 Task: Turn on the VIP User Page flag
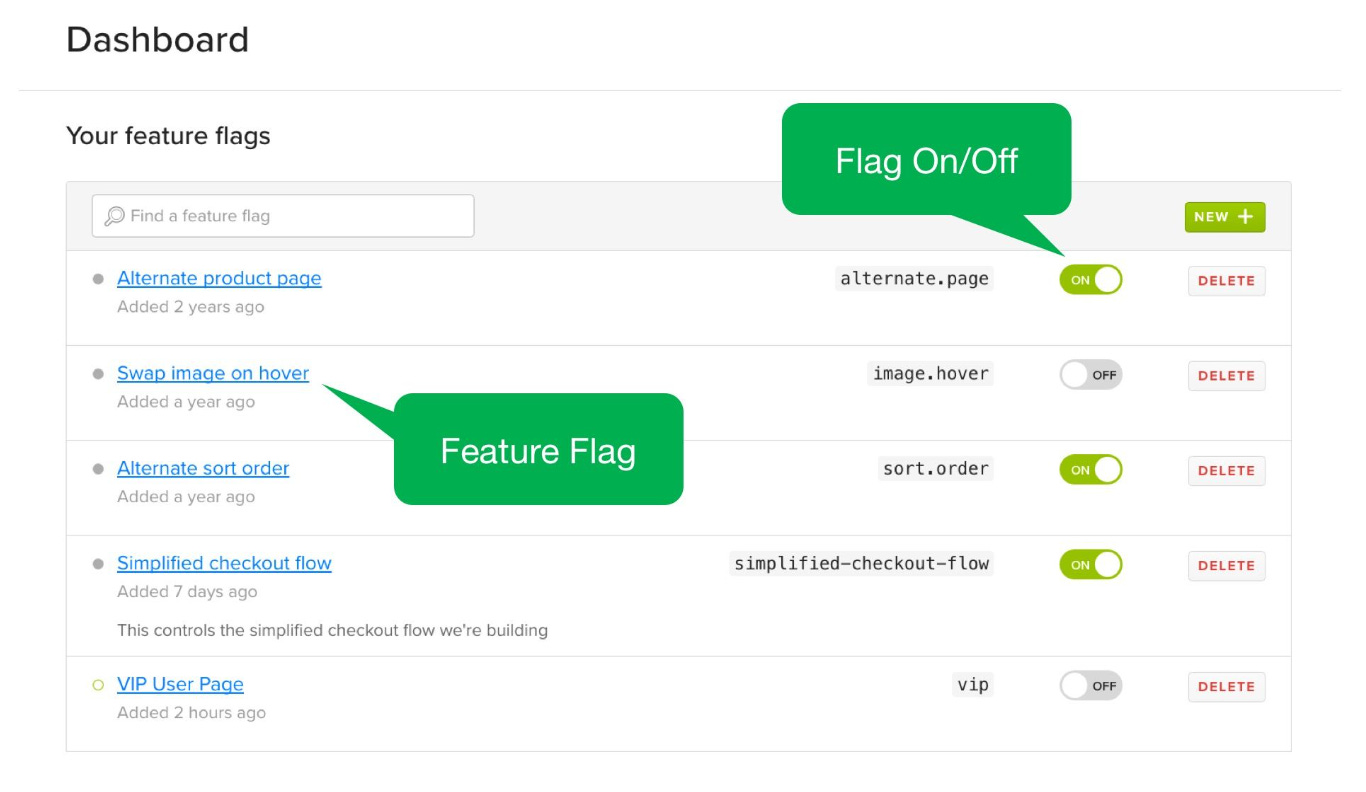(1090, 685)
